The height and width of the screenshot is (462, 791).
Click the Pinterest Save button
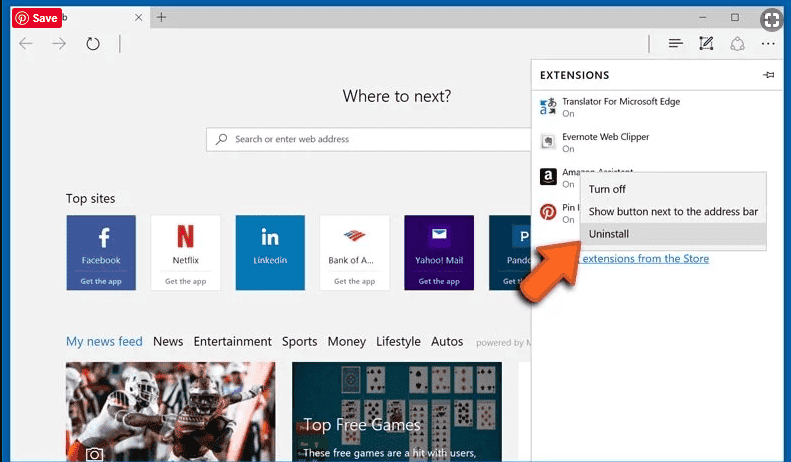37,18
